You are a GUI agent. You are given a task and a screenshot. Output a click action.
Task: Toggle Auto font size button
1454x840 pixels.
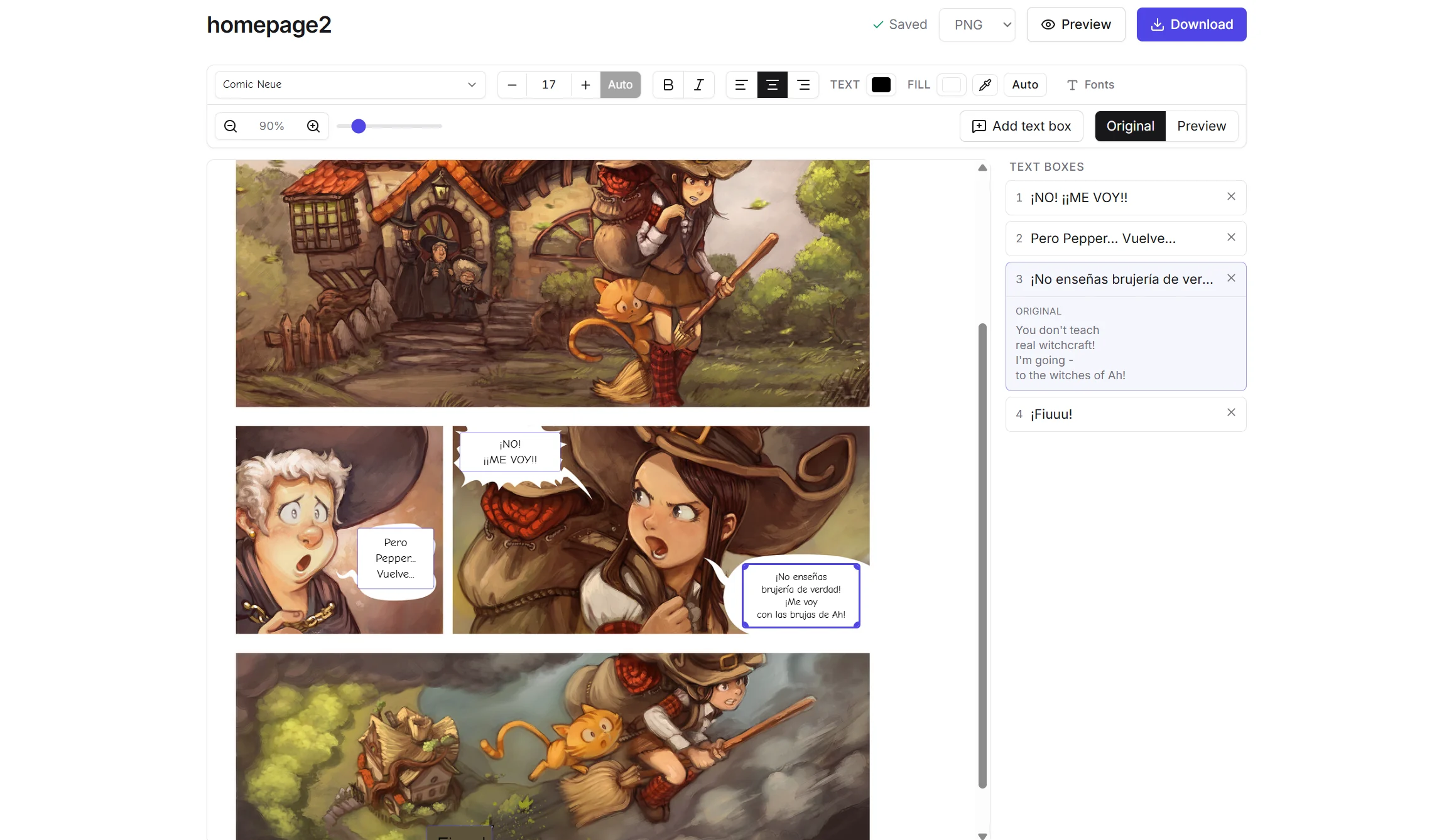[x=620, y=85]
